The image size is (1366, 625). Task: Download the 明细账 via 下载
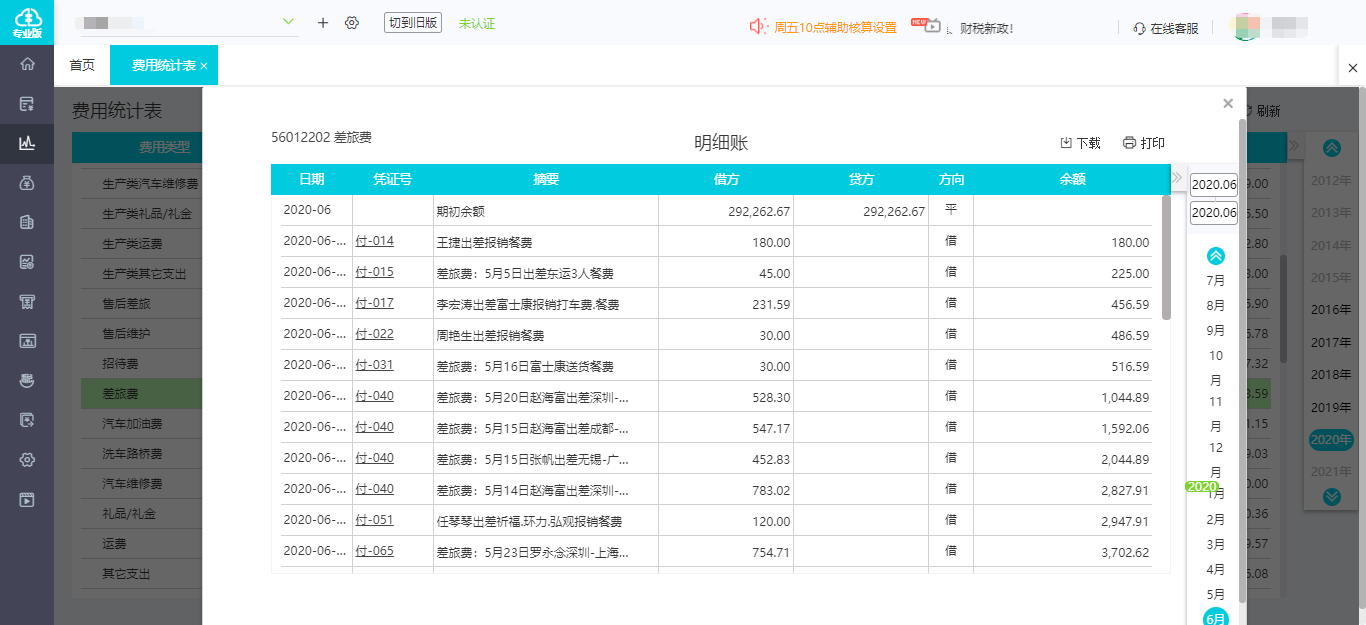[x=1080, y=143]
